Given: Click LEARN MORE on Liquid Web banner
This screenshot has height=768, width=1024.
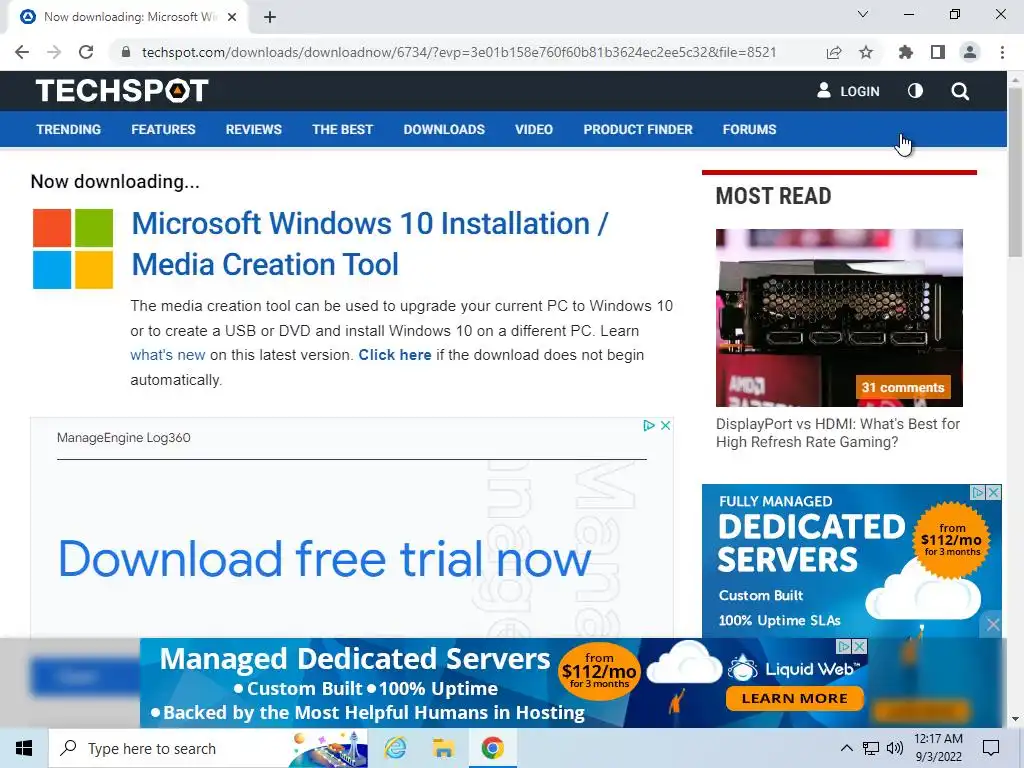Looking at the screenshot, I should click(x=794, y=698).
